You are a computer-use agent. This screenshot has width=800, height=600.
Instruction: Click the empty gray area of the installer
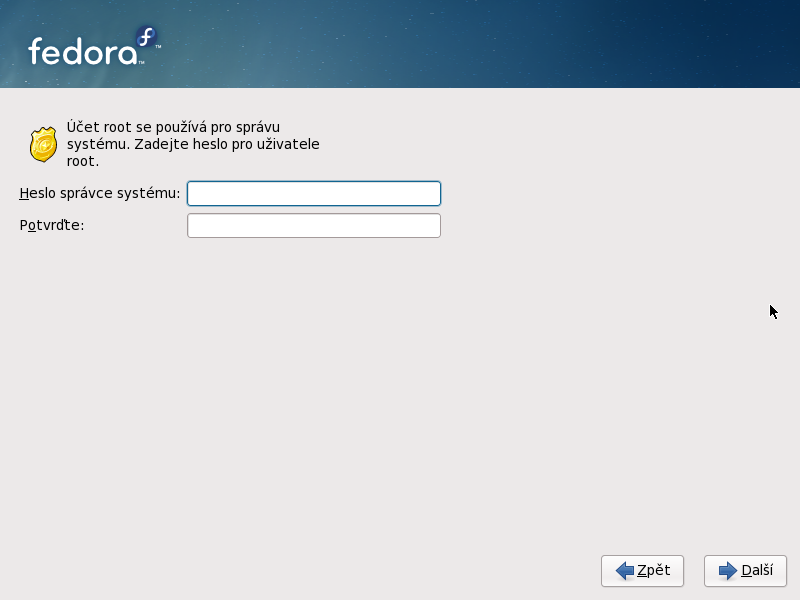[400, 400]
